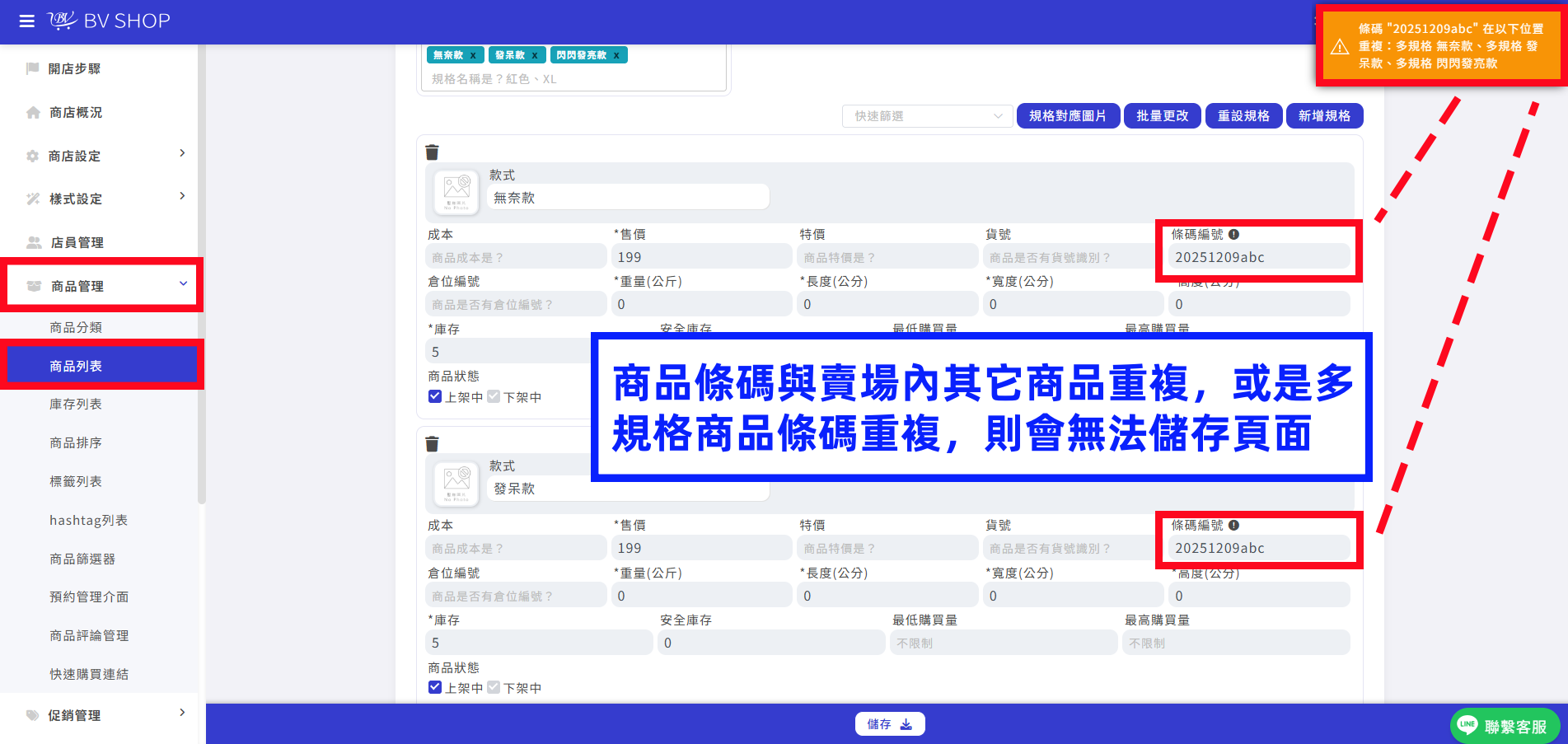Click the 促銷管理 tag icon
Viewport: 1568px width, 744px height.
(33, 715)
